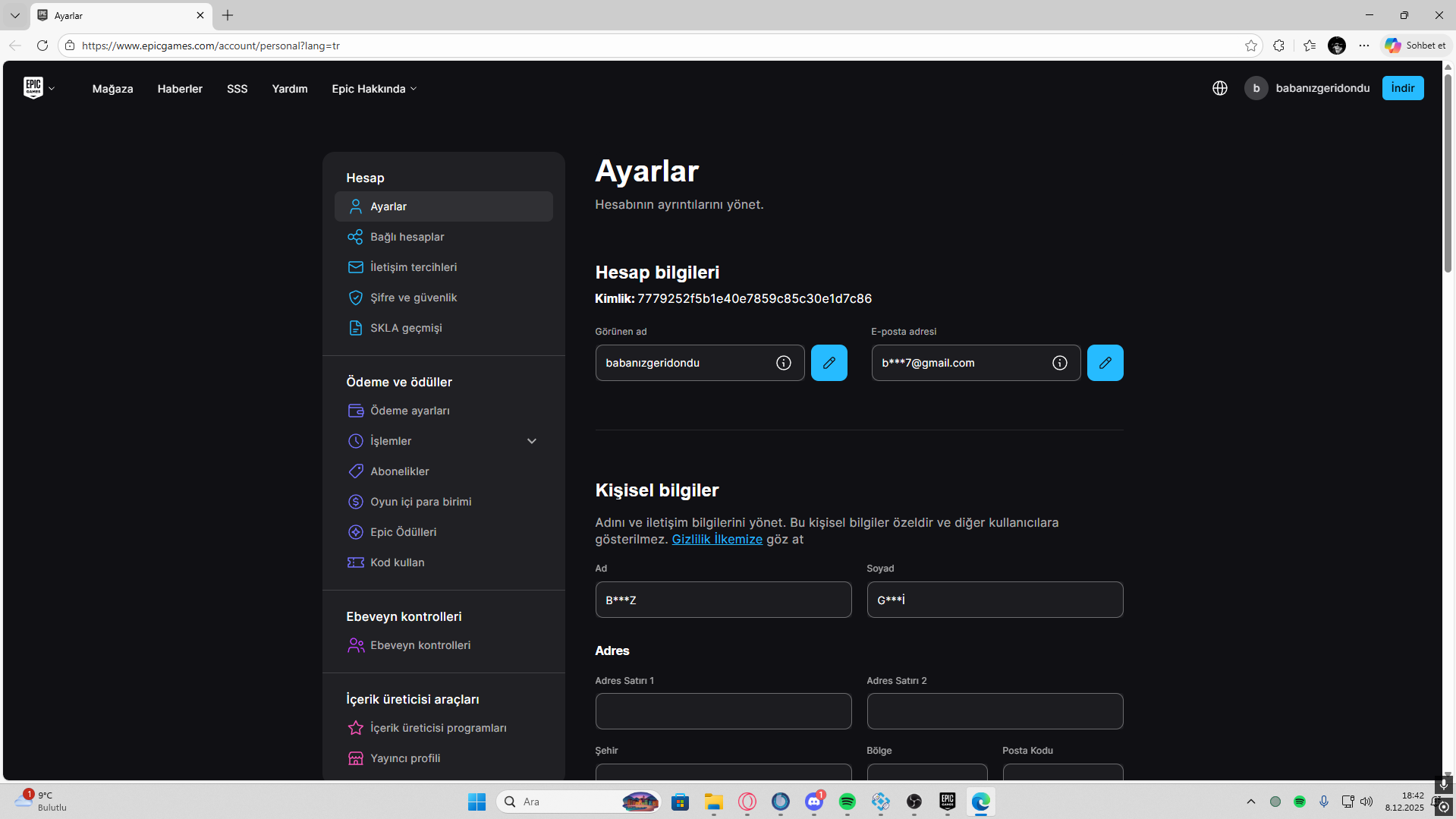Bookmark this page with the star icon
The width and height of the screenshot is (1456, 819).
pyautogui.click(x=1251, y=46)
